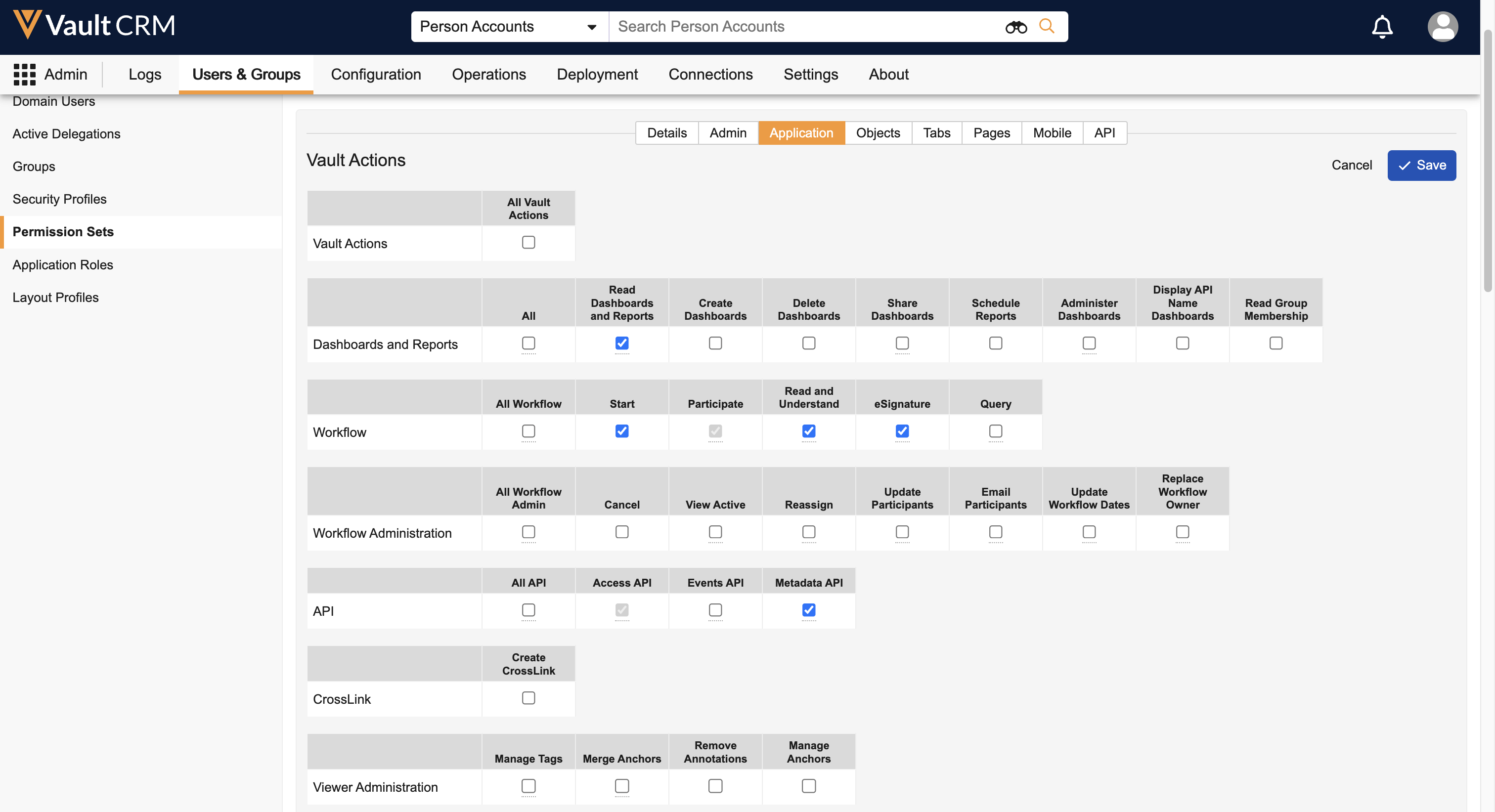1495x812 pixels.
Task: Toggle the Metadata API checkbox off
Action: point(808,610)
